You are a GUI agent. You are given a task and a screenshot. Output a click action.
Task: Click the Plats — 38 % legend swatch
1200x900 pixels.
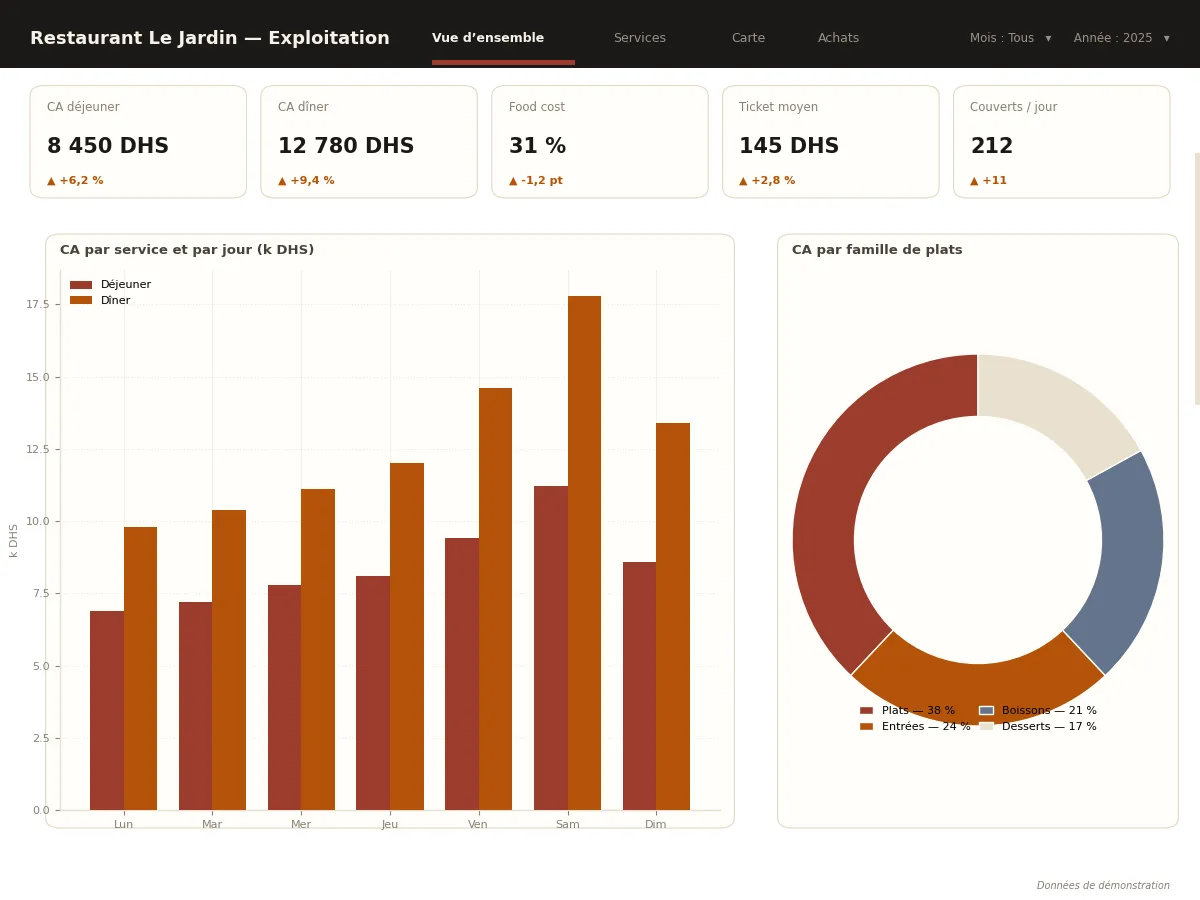(866, 711)
